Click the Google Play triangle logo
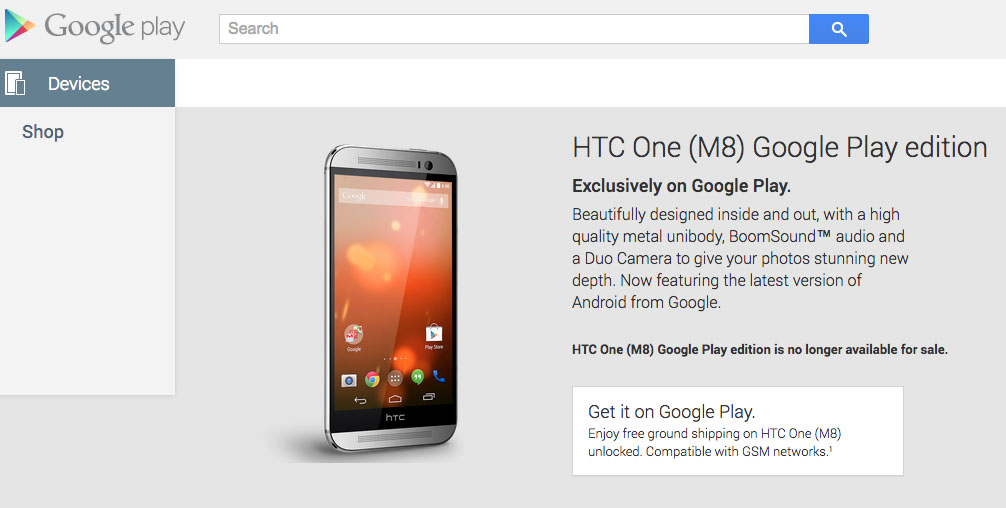This screenshot has width=1006, height=508. pos(19,26)
